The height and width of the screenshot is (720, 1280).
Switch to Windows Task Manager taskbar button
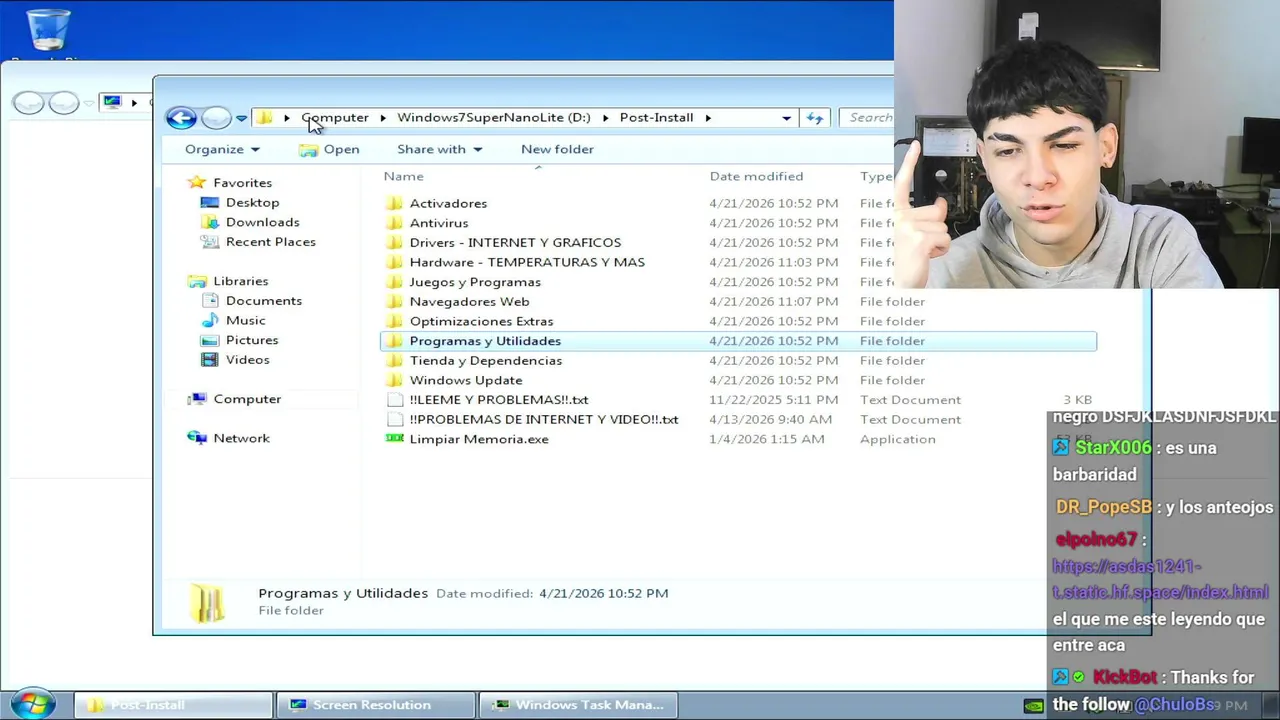point(578,705)
